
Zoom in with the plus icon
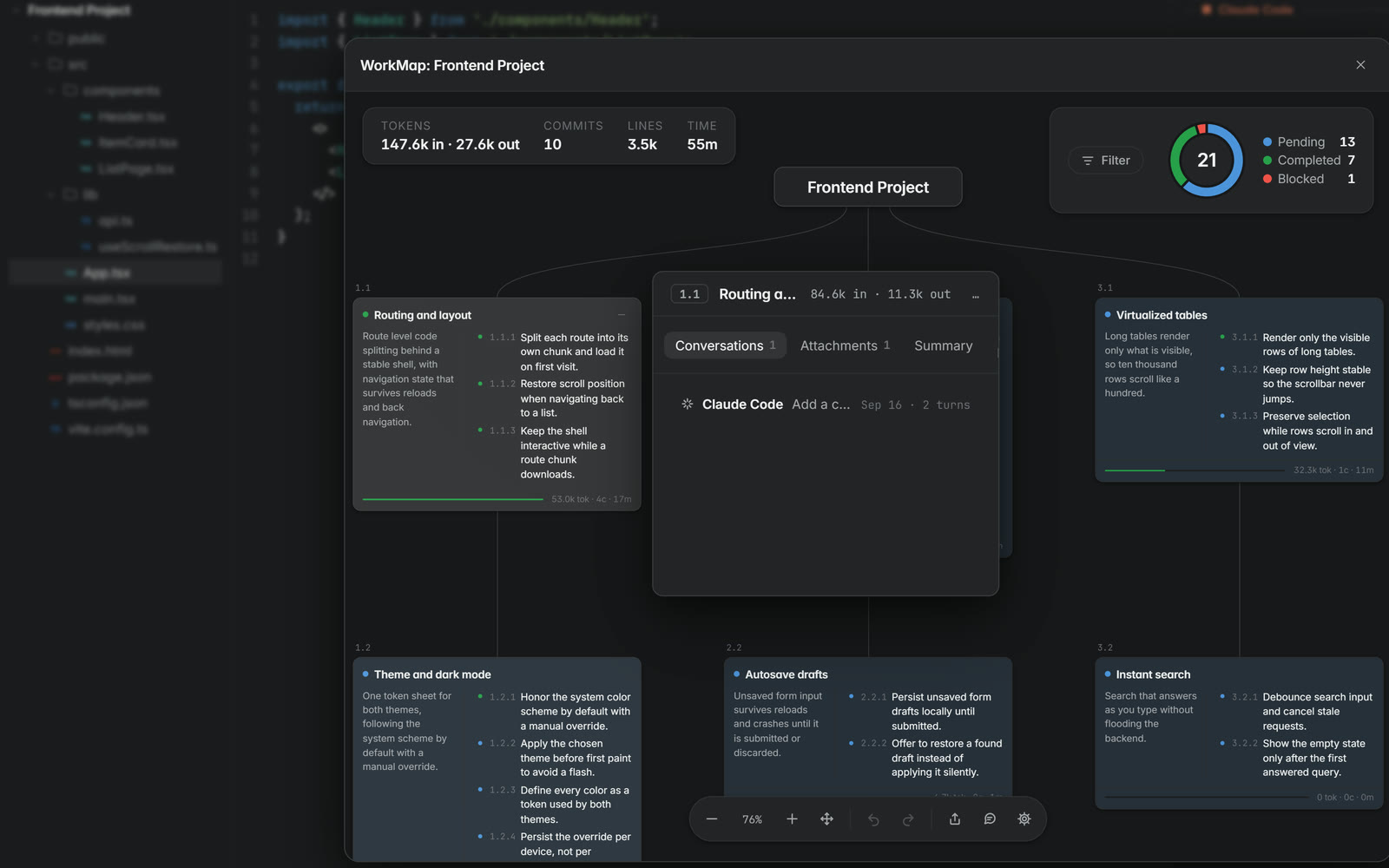(792, 819)
